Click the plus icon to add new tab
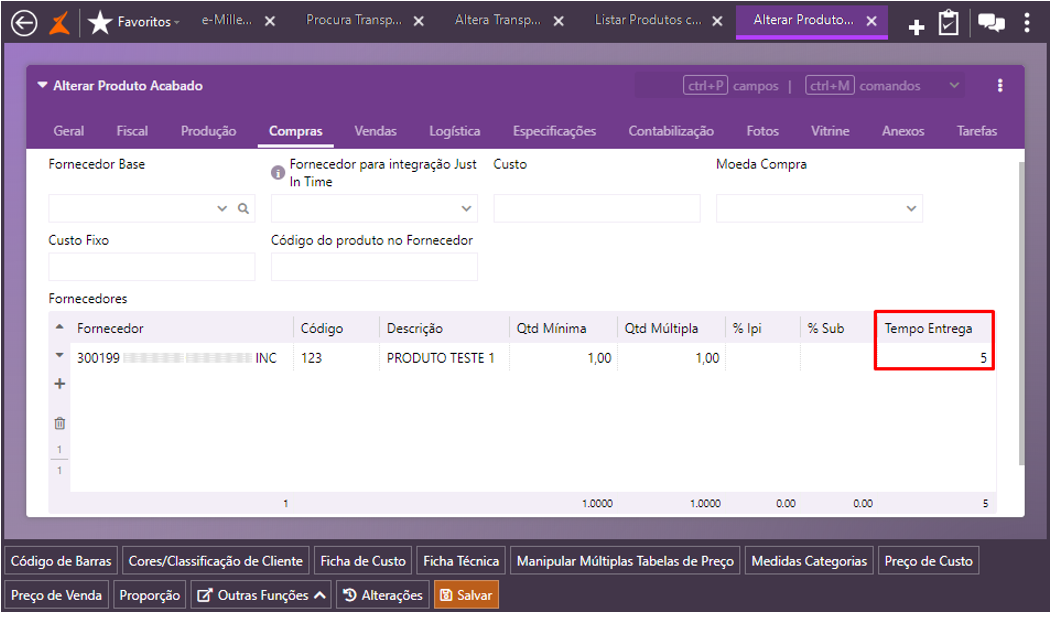The width and height of the screenshot is (1052, 630). click(x=916, y=26)
